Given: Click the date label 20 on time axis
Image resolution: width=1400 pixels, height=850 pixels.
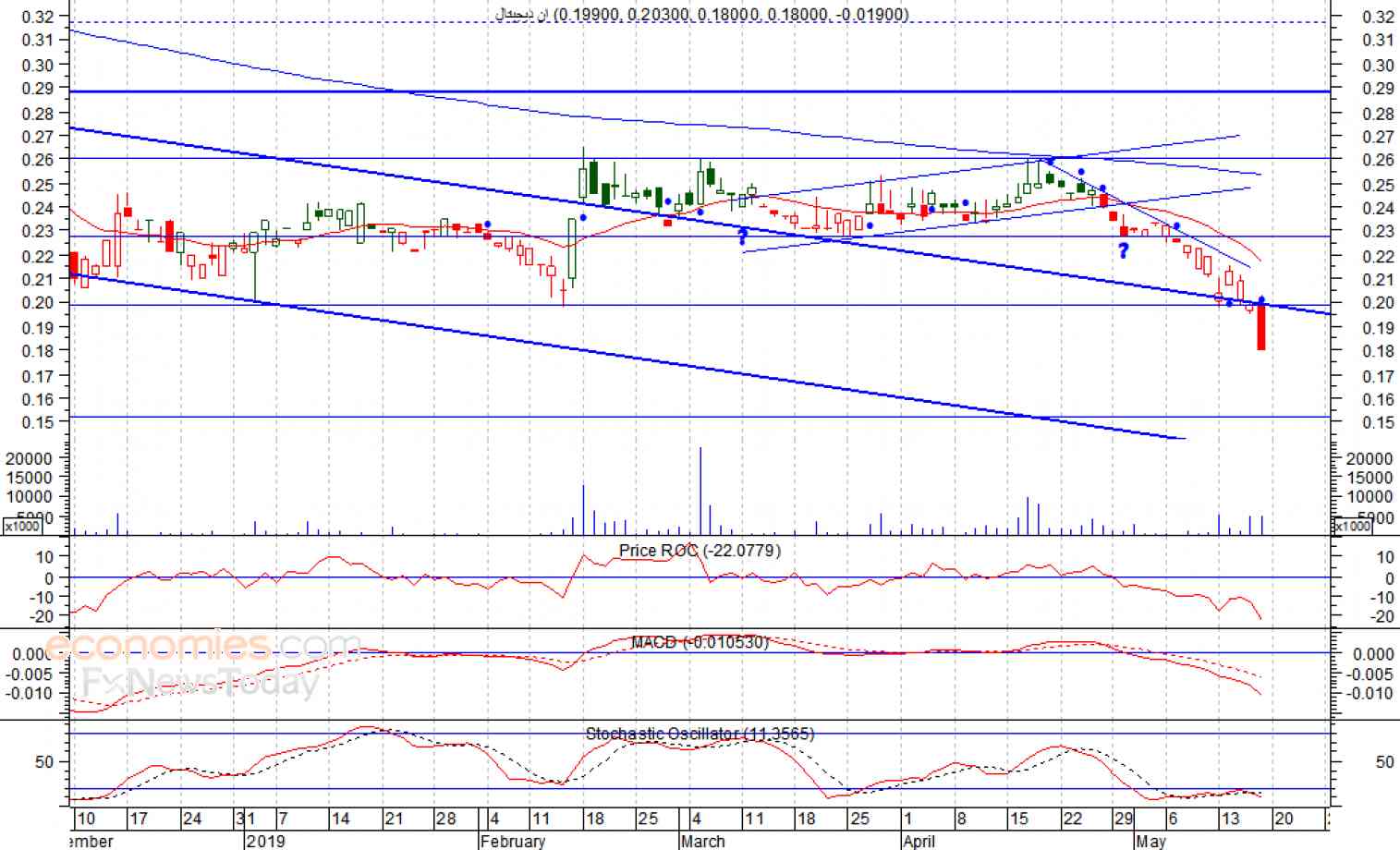Looking at the screenshot, I should [1284, 819].
